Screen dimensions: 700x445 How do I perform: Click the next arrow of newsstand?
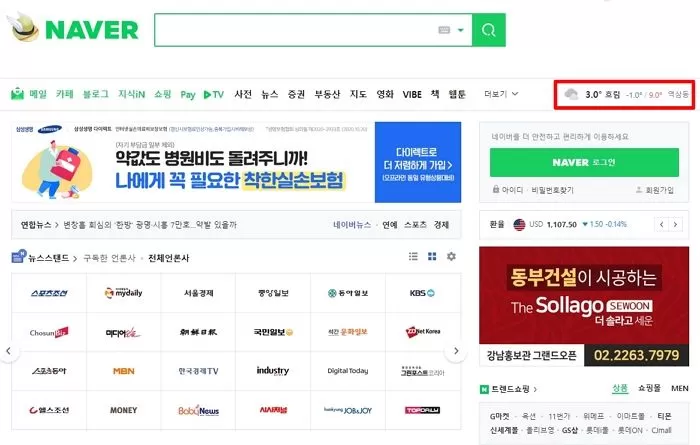tap(456, 351)
